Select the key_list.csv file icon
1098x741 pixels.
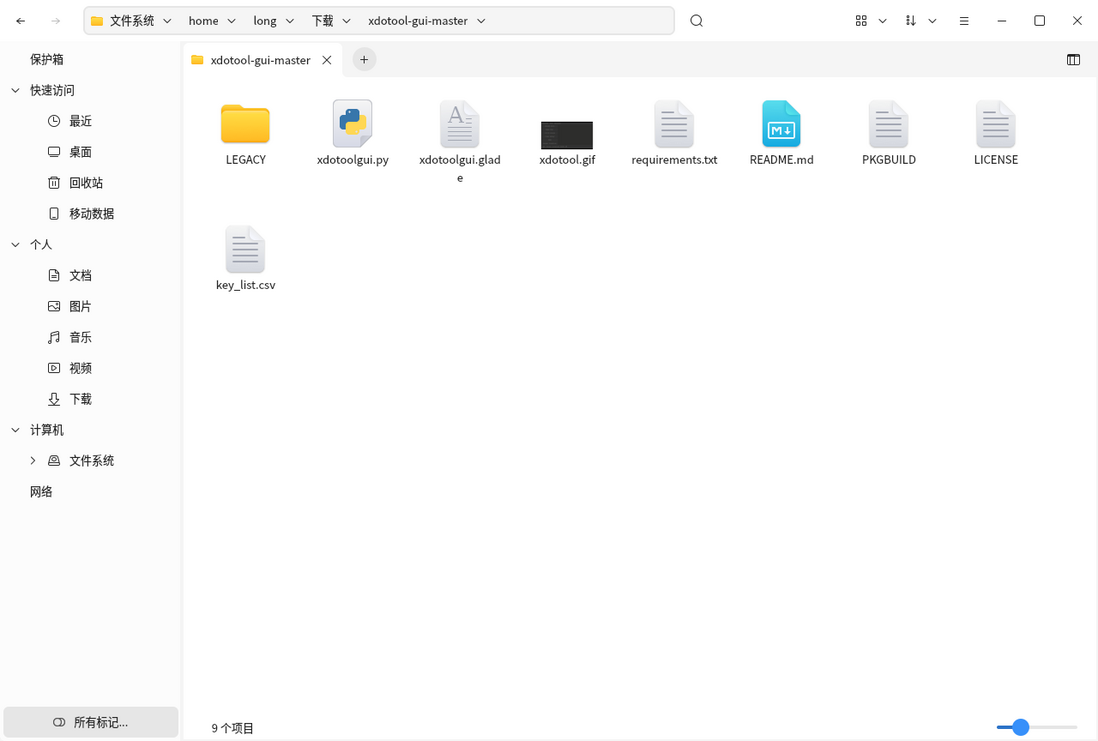click(x=245, y=249)
